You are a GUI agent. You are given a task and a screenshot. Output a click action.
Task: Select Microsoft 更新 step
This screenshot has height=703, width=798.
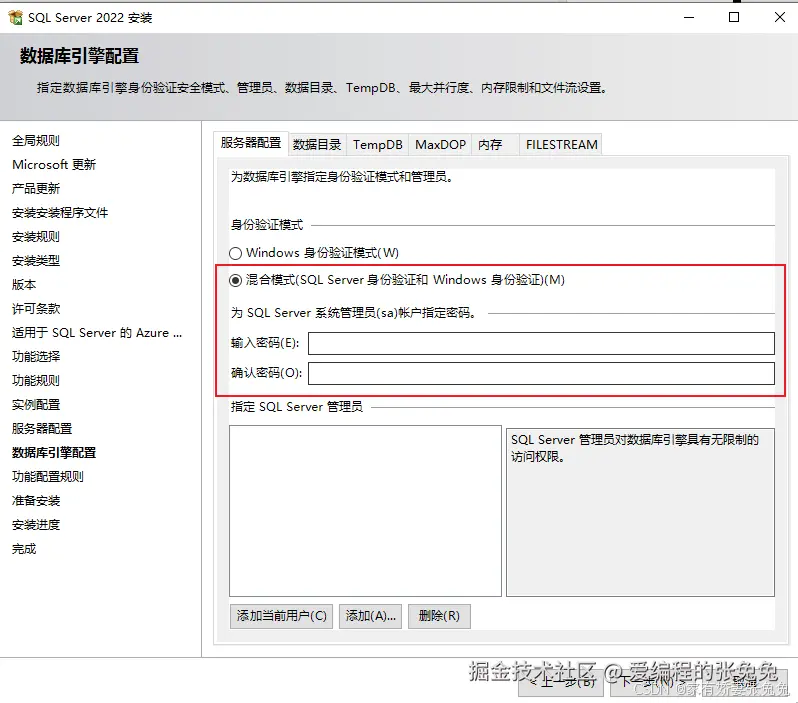click(x=54, y=164)
